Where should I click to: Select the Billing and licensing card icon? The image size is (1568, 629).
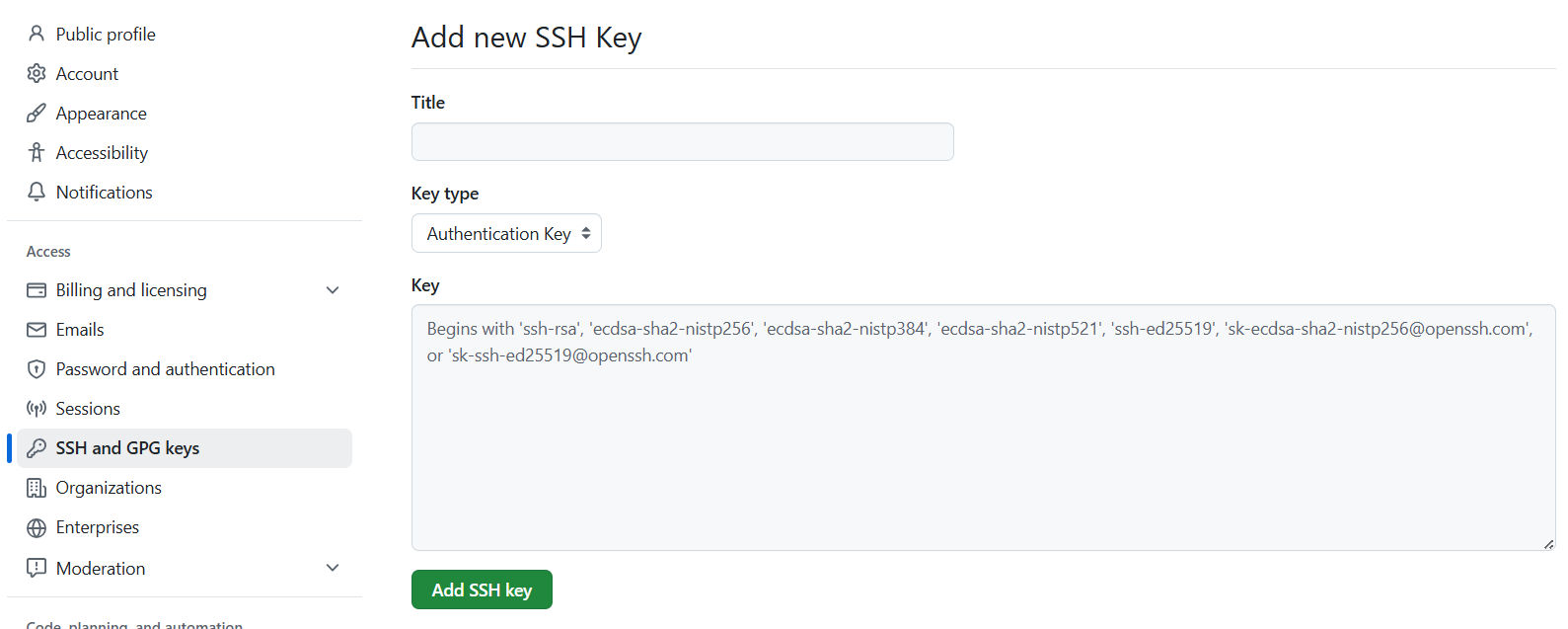(x=37, y=289)
